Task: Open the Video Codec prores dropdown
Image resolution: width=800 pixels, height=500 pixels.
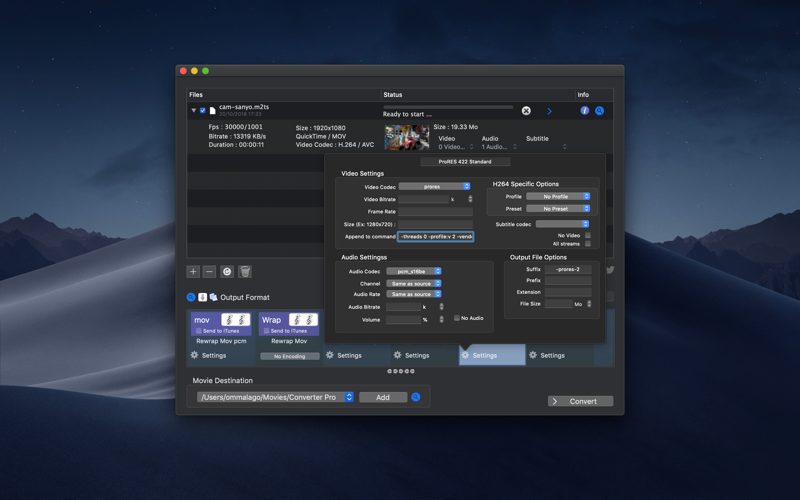Action: pos(434,187)
